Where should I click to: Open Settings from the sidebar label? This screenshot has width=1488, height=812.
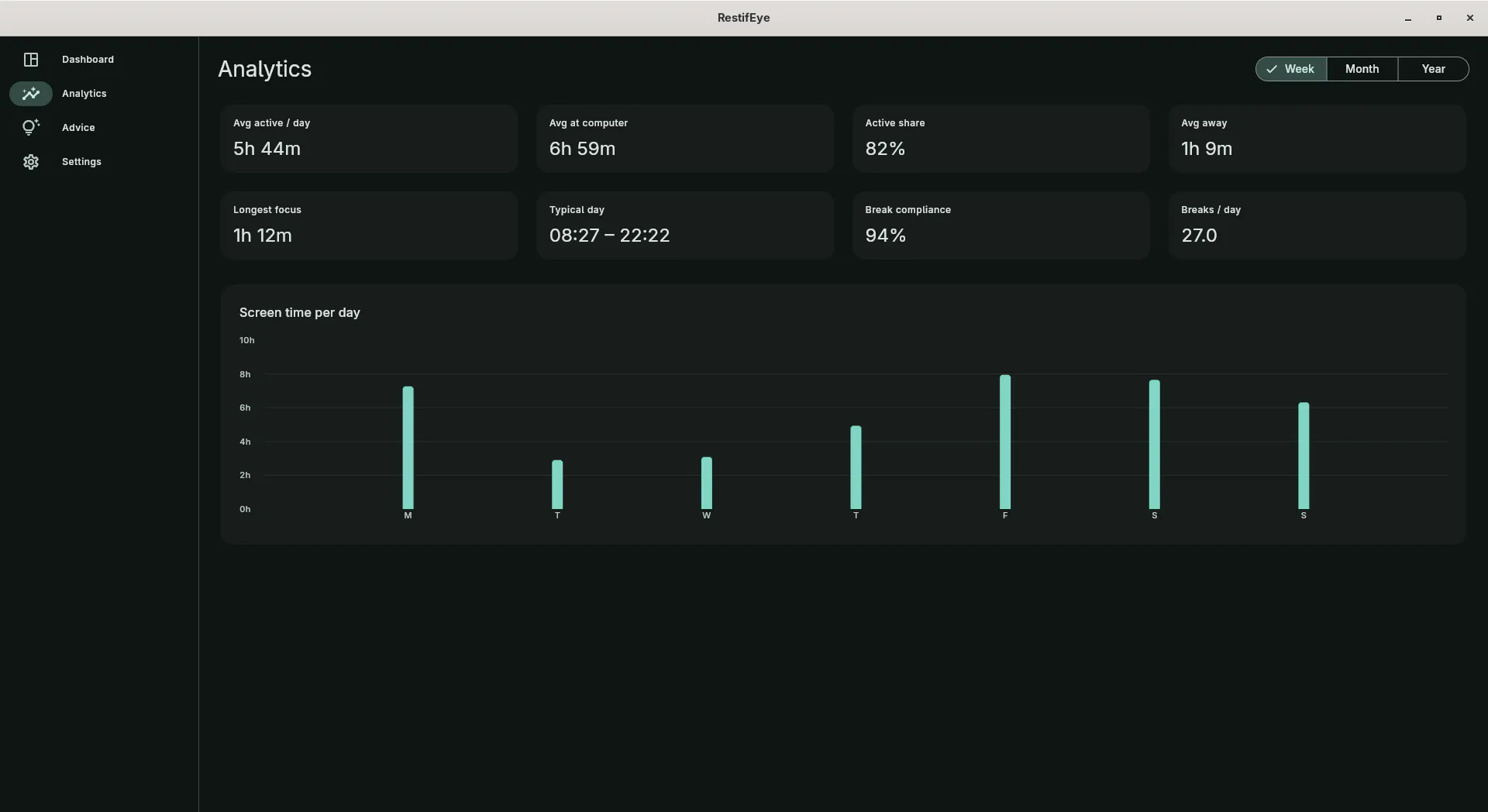(81, 162)
